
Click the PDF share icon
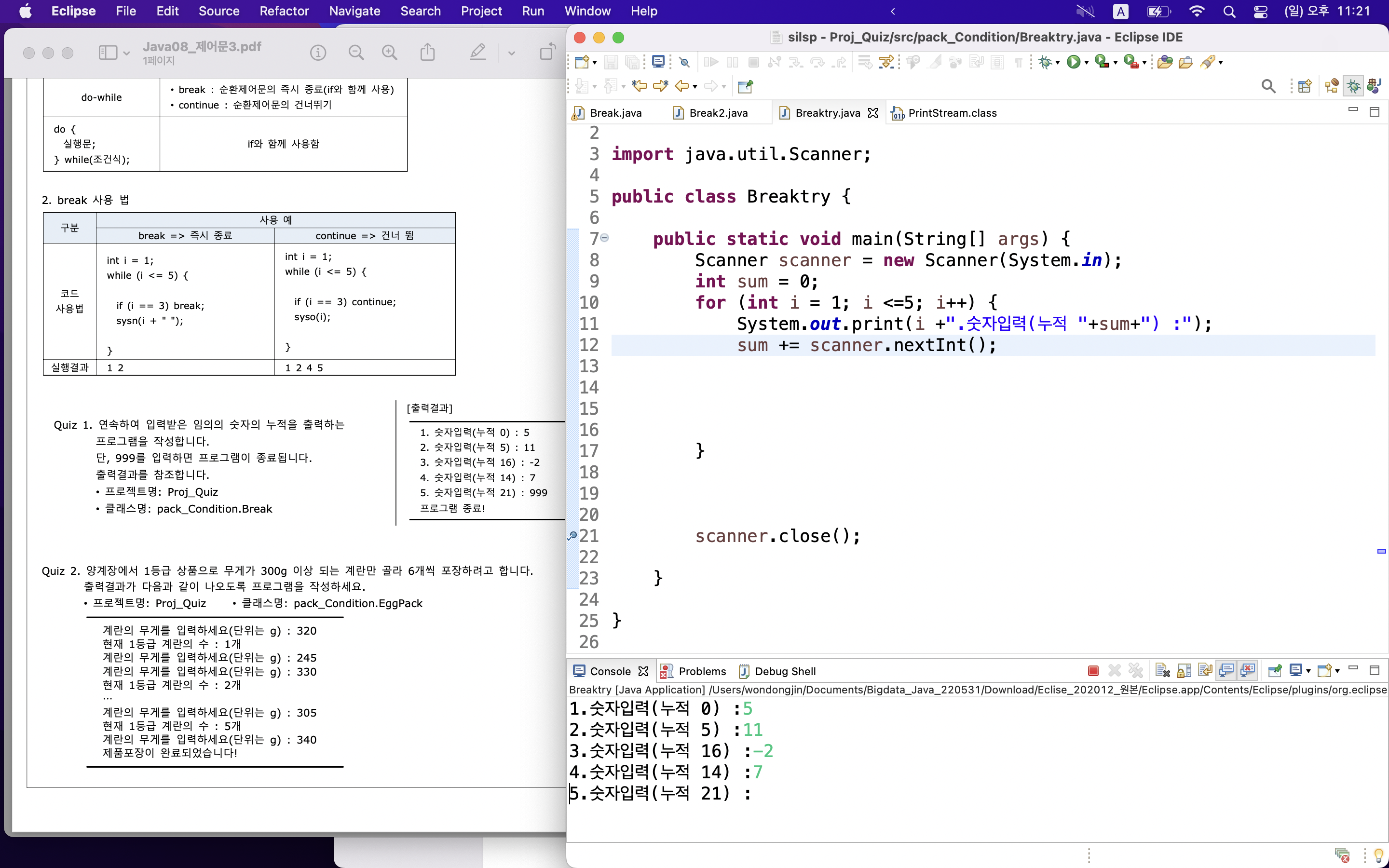pos(427,53)
